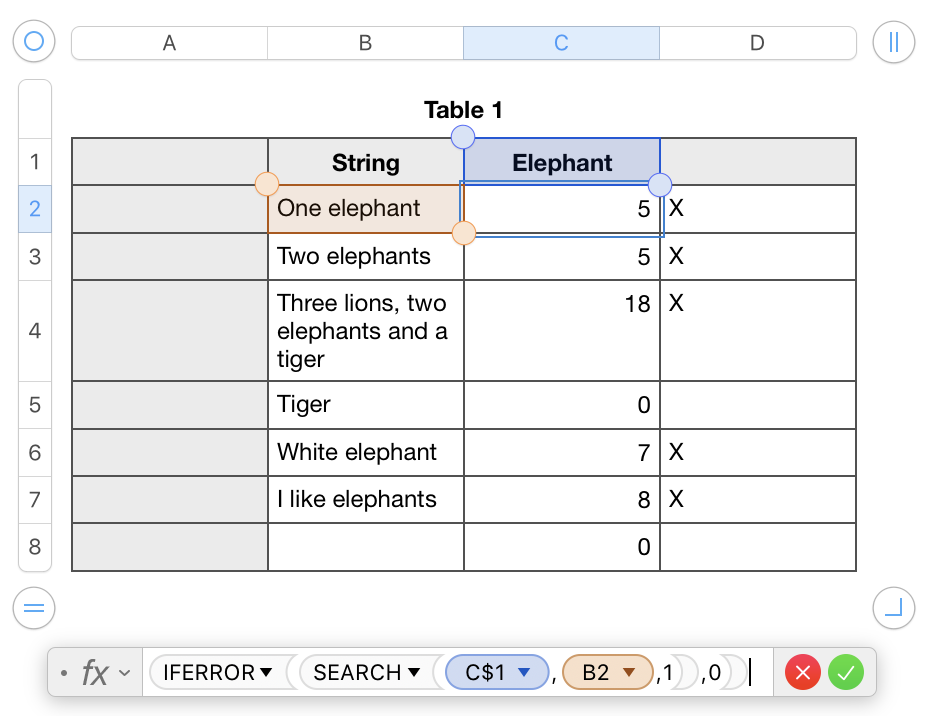Select column A header tab
Image resolution: width=942 pixels, height=716 pixels.
tap(170, 43)
